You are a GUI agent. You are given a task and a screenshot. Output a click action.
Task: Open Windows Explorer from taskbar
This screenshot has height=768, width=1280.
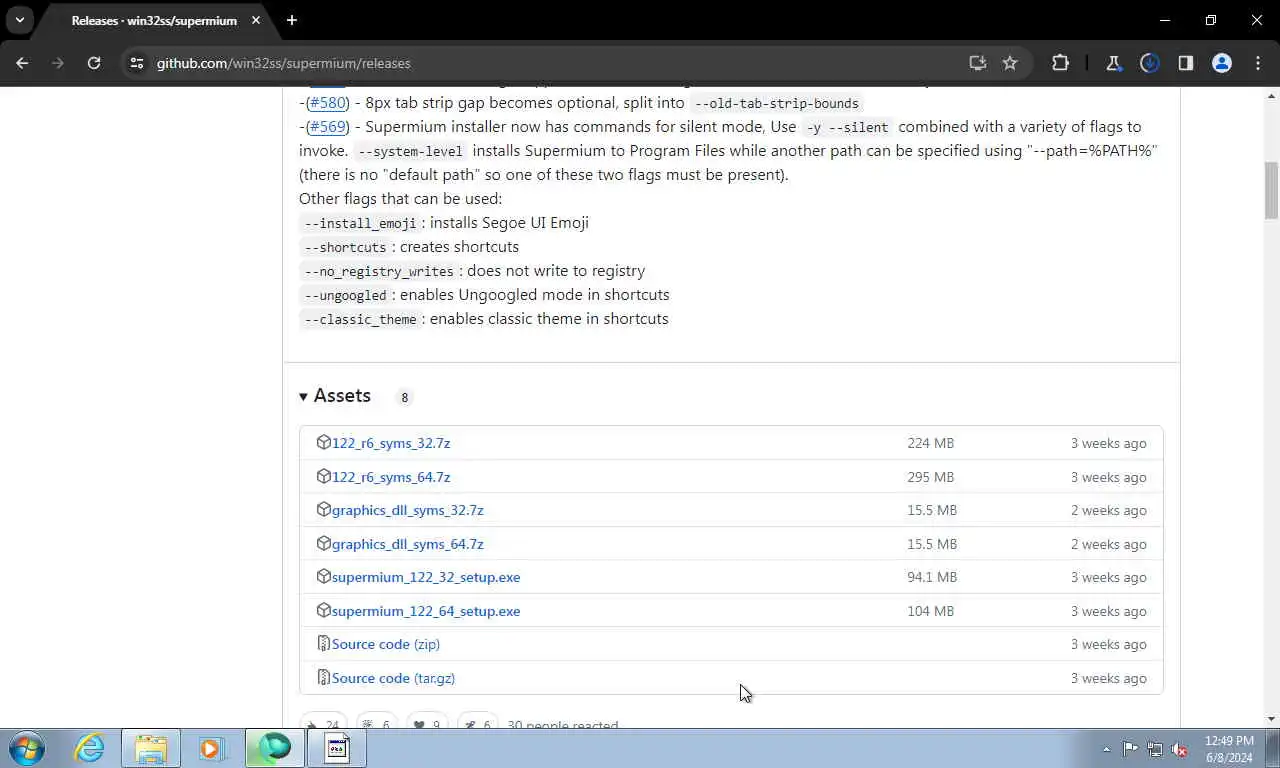pyautogui.click(x=151, y=748)
